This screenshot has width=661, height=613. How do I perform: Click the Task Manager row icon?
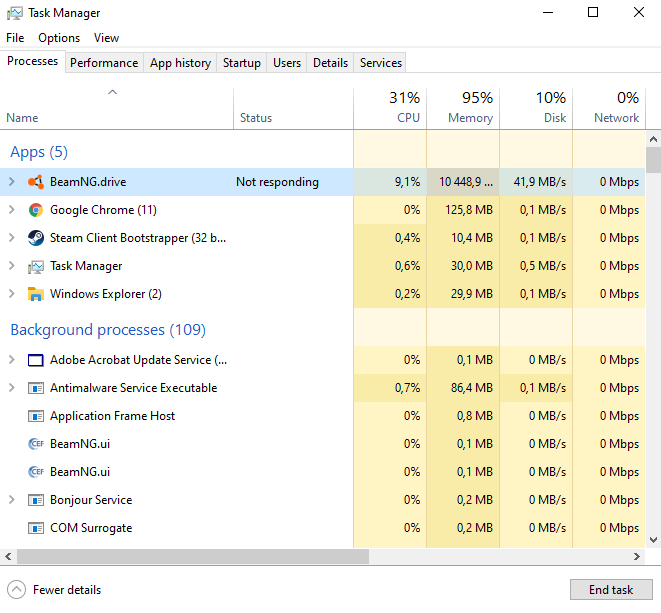[36, 266]
